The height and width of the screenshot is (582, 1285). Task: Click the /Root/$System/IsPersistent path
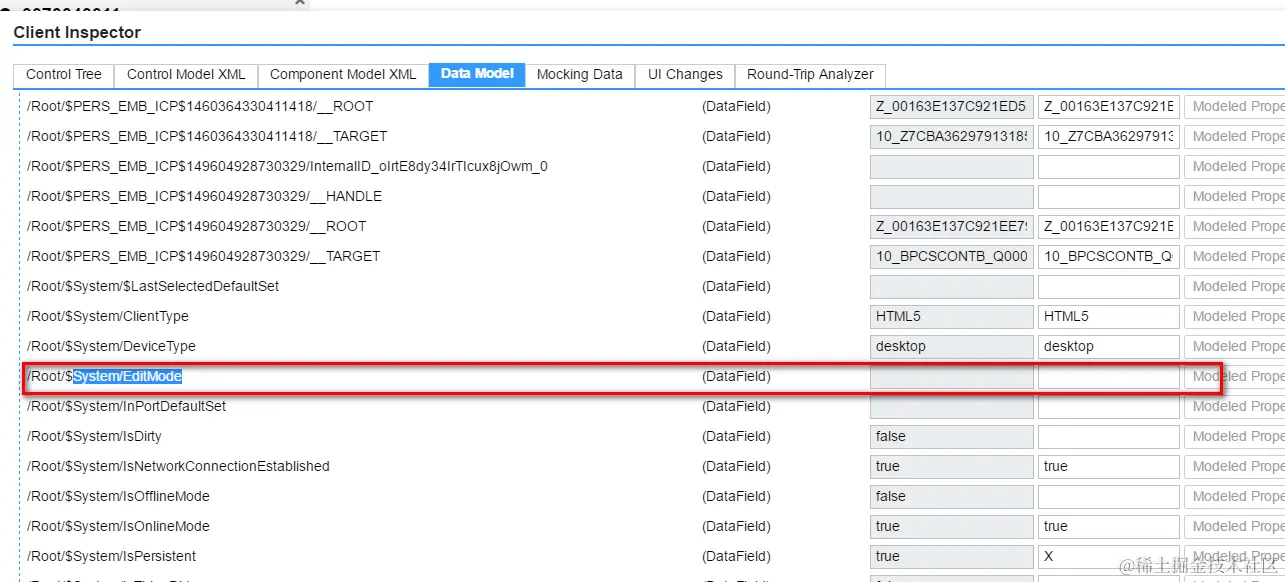pyautogui.click(x=111, y=556)
